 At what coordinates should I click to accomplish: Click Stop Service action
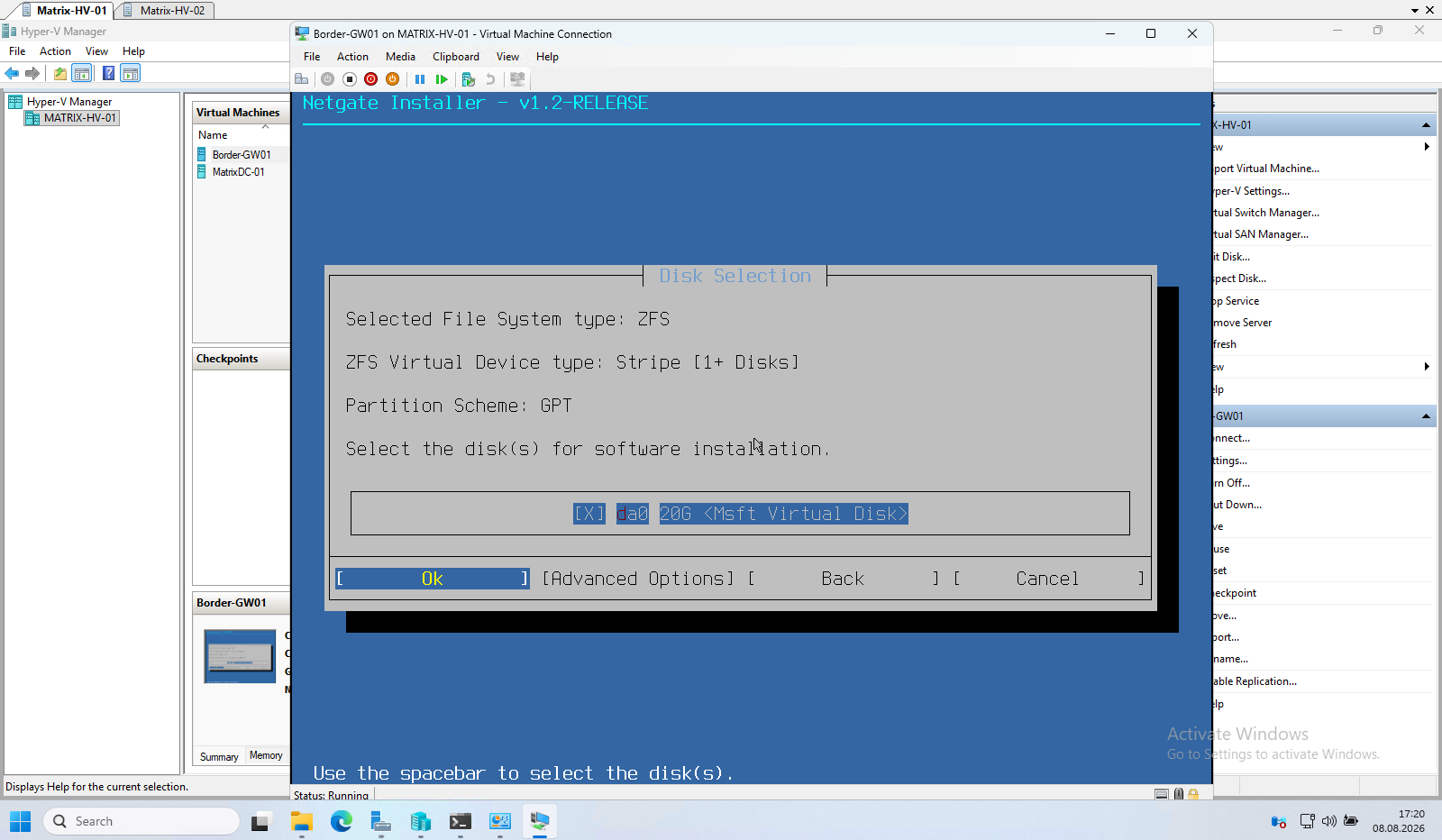[1237, 301]
